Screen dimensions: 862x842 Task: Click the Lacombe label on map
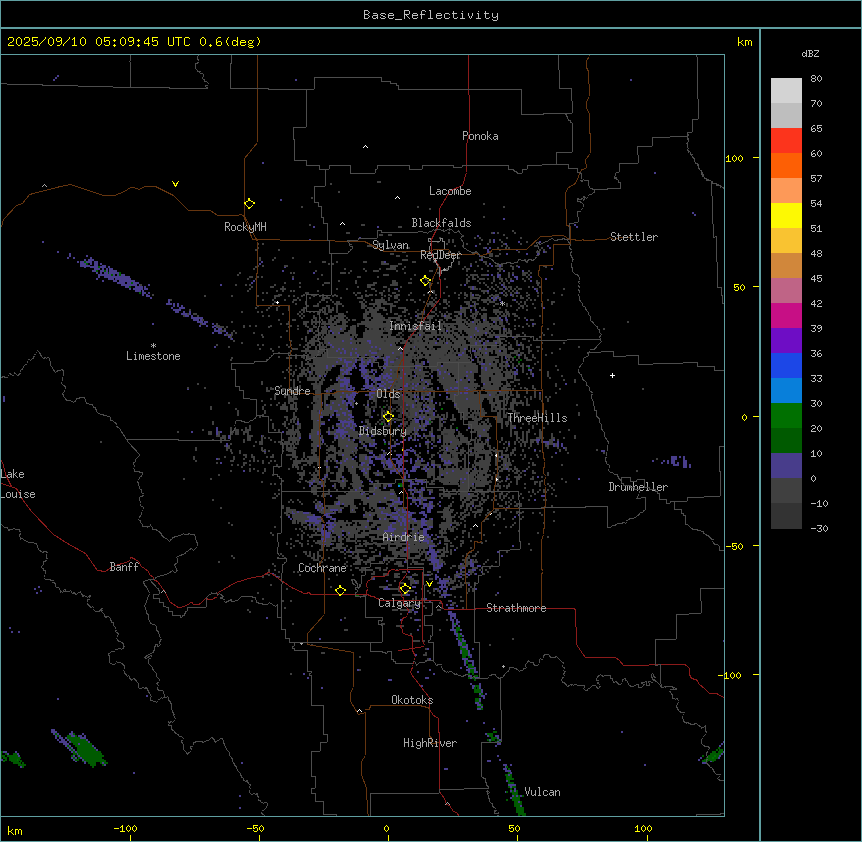tap(450, 191)
